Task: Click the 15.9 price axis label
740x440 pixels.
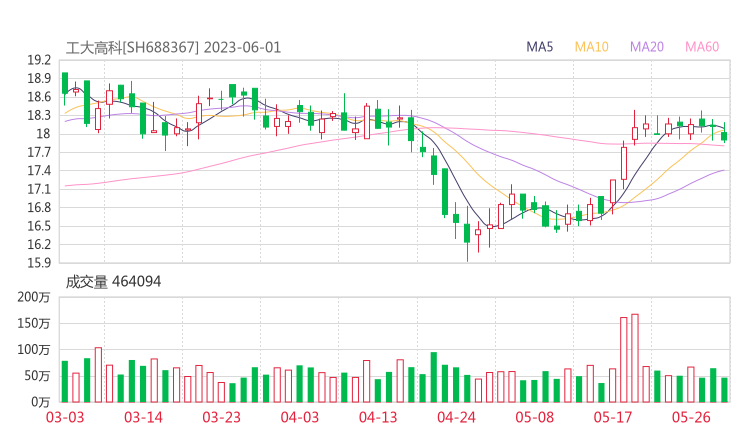Action: pyautogui.click(x=39, y=262)
